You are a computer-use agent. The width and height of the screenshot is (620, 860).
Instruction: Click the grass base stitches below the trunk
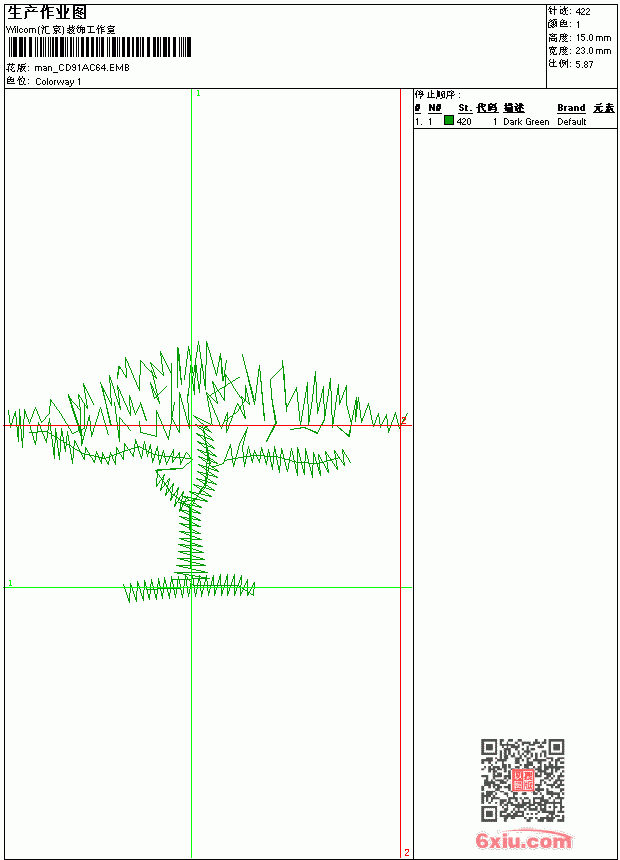(x=189, y=588)
